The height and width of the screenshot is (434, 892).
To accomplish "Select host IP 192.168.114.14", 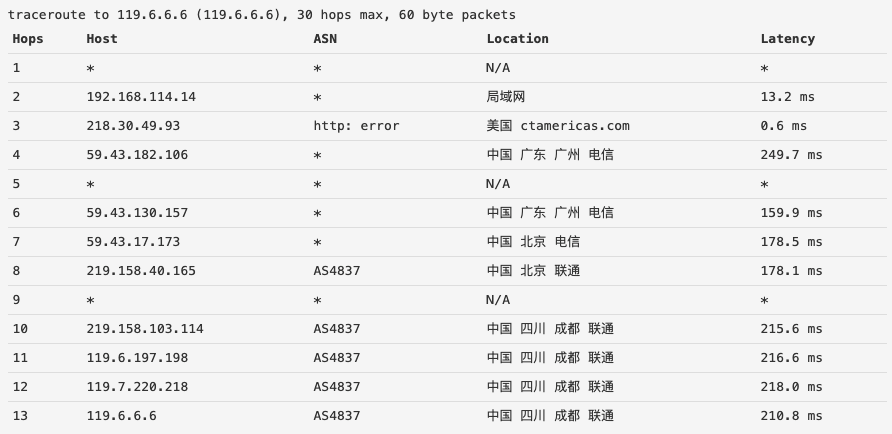I will point(141,97).
